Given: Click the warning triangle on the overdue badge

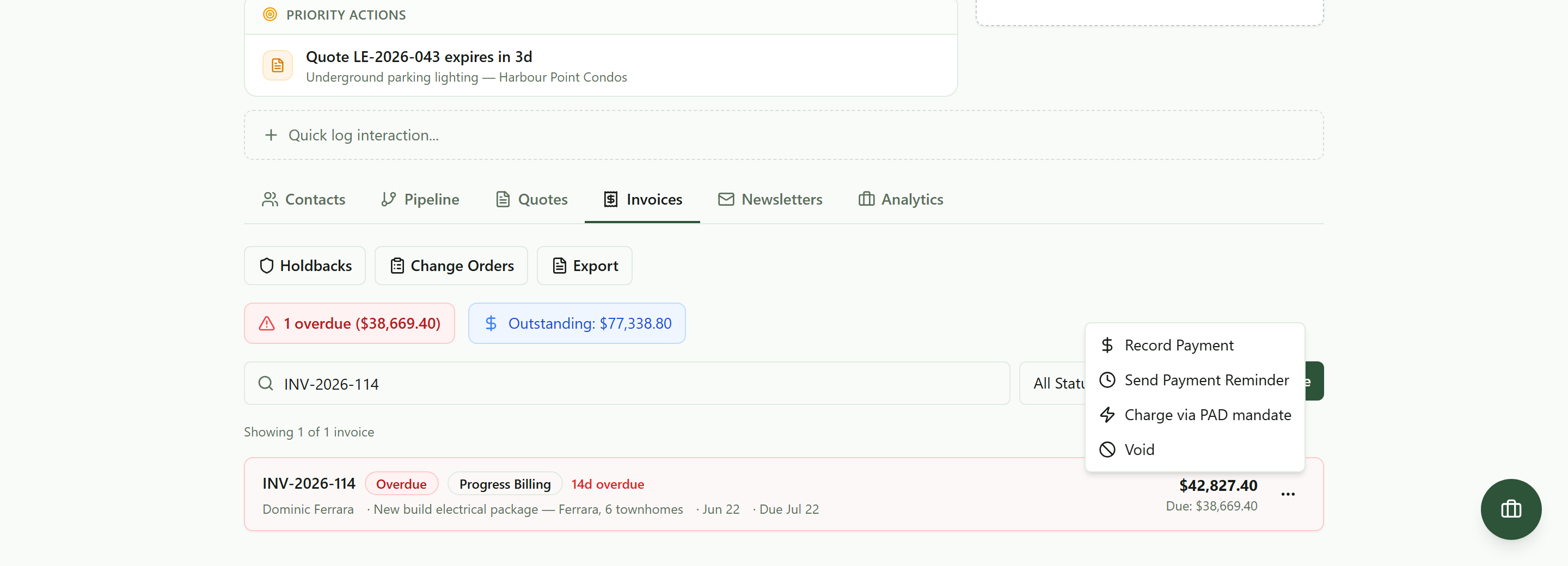Looking at the screenshot, I should (267, 323).
